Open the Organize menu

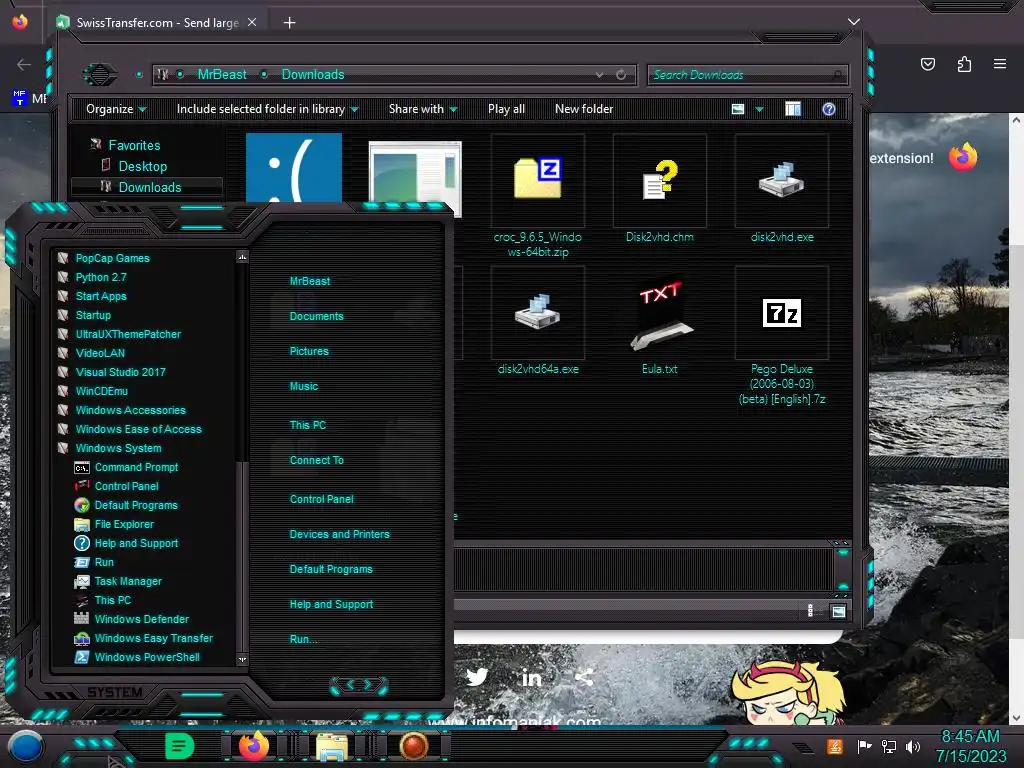(x=116, y=109)
